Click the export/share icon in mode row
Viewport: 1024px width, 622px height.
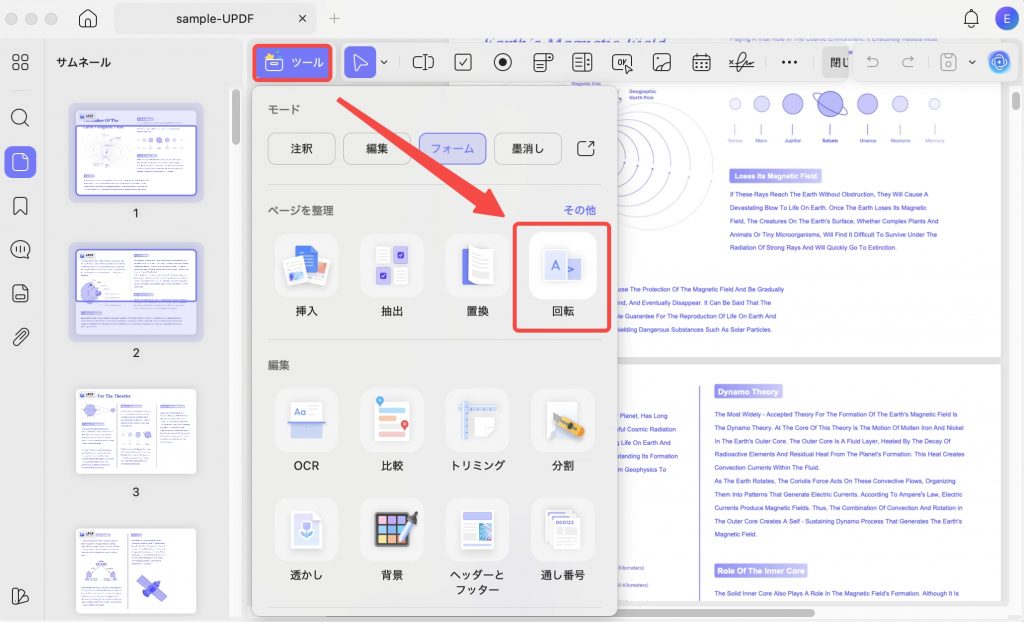pos(586,148)
